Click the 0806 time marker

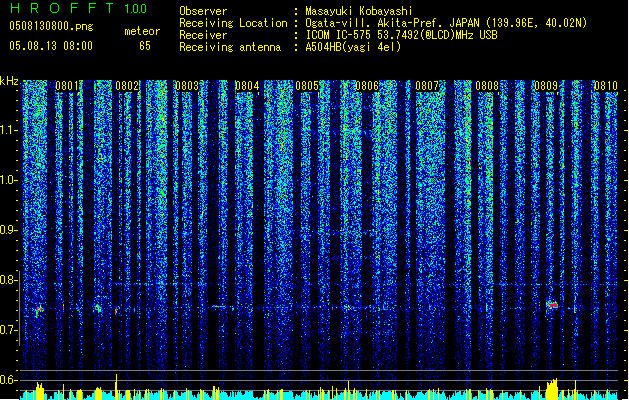click(x=367, y=86)
